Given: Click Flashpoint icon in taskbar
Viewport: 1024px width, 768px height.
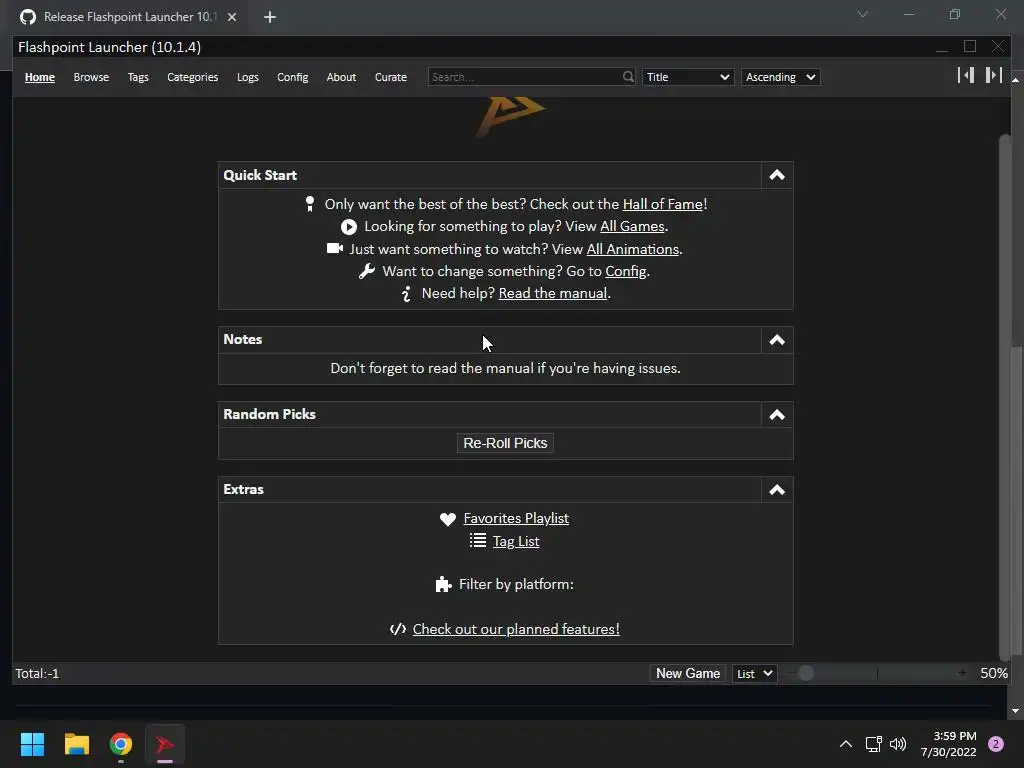Looking at the screenshot, I should pyautogui.click(x=165, y=744).
